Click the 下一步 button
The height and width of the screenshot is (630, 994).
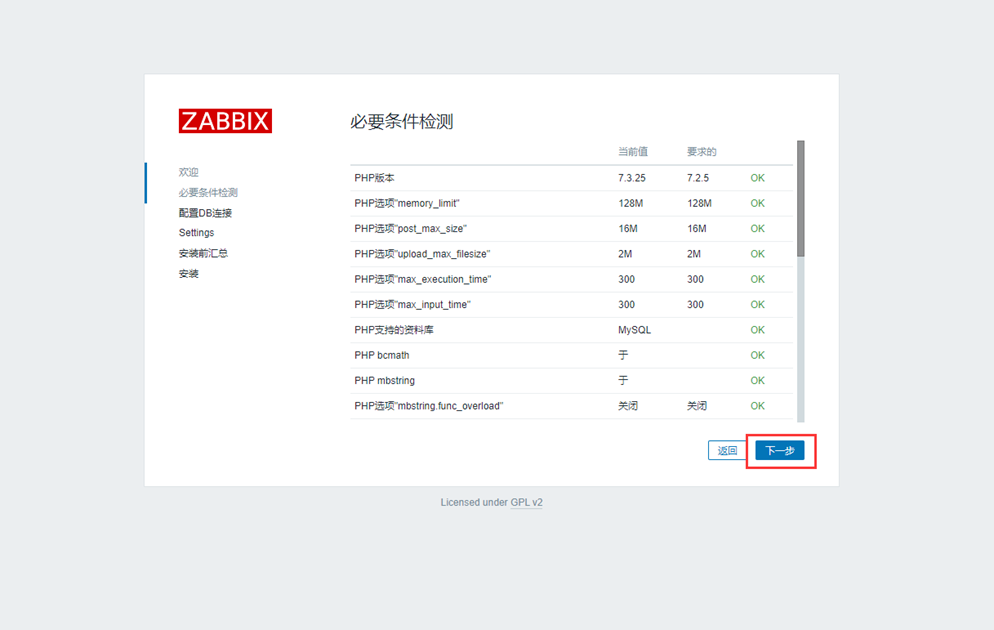click(780, 451)
